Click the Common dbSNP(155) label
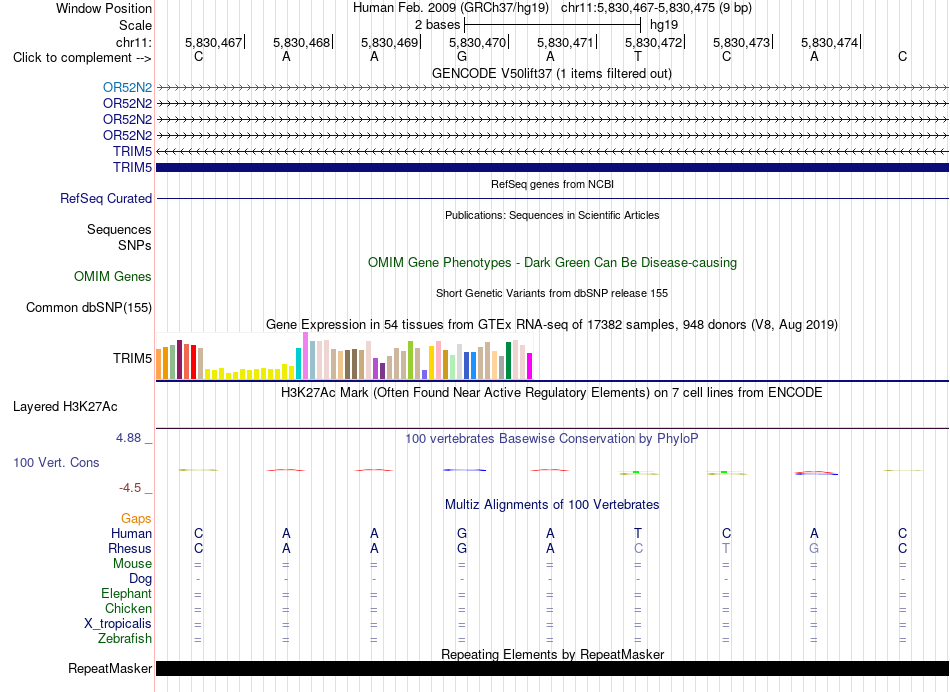 (88, 307)
